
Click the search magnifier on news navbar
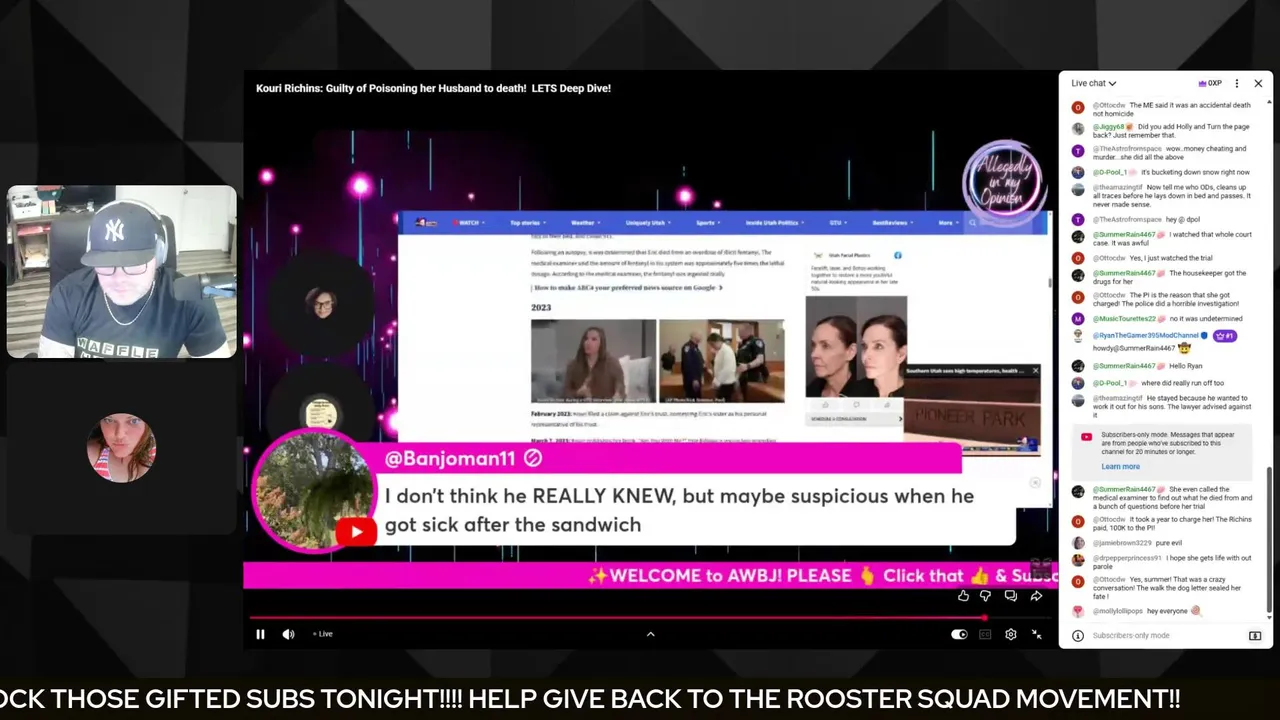[x=972, y=223]
